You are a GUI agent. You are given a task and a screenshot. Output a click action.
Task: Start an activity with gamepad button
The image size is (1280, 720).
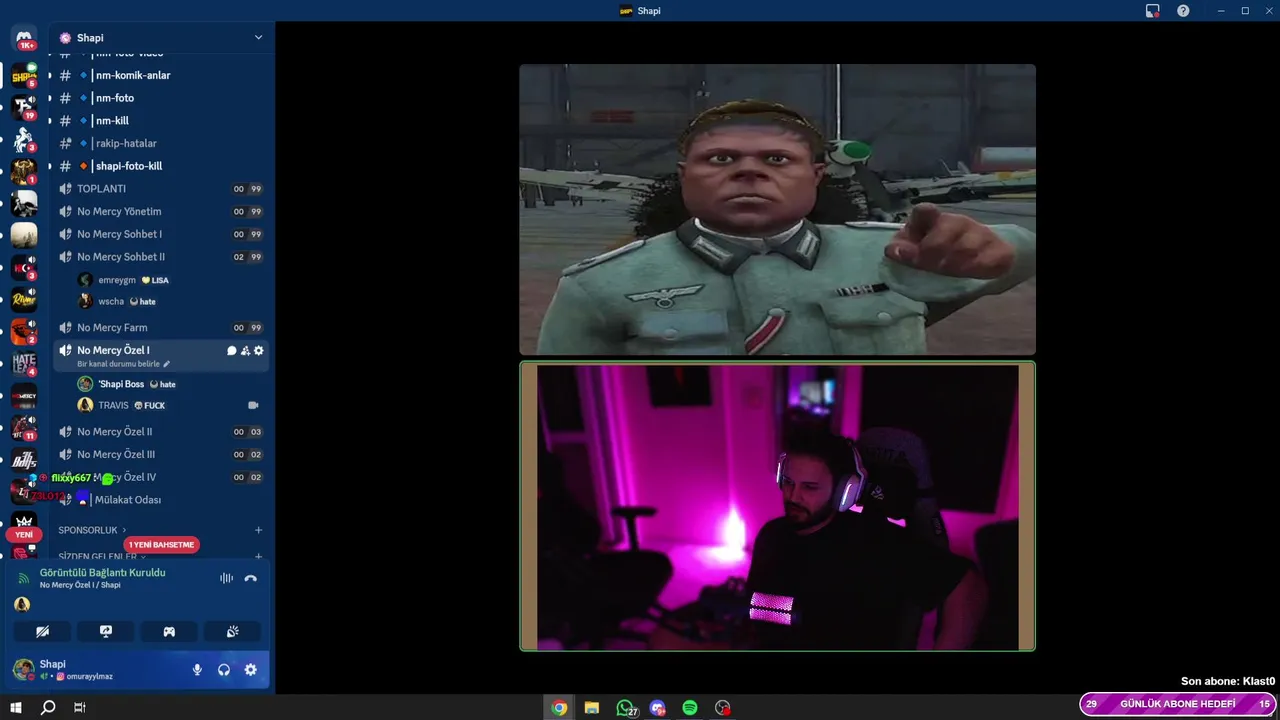169,631
